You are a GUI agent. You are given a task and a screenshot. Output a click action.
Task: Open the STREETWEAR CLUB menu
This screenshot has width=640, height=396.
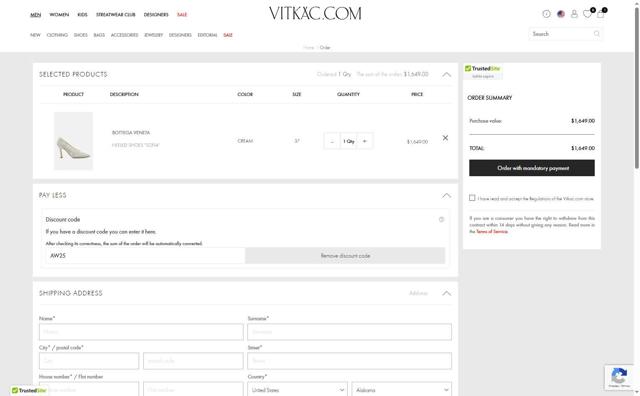116,15
